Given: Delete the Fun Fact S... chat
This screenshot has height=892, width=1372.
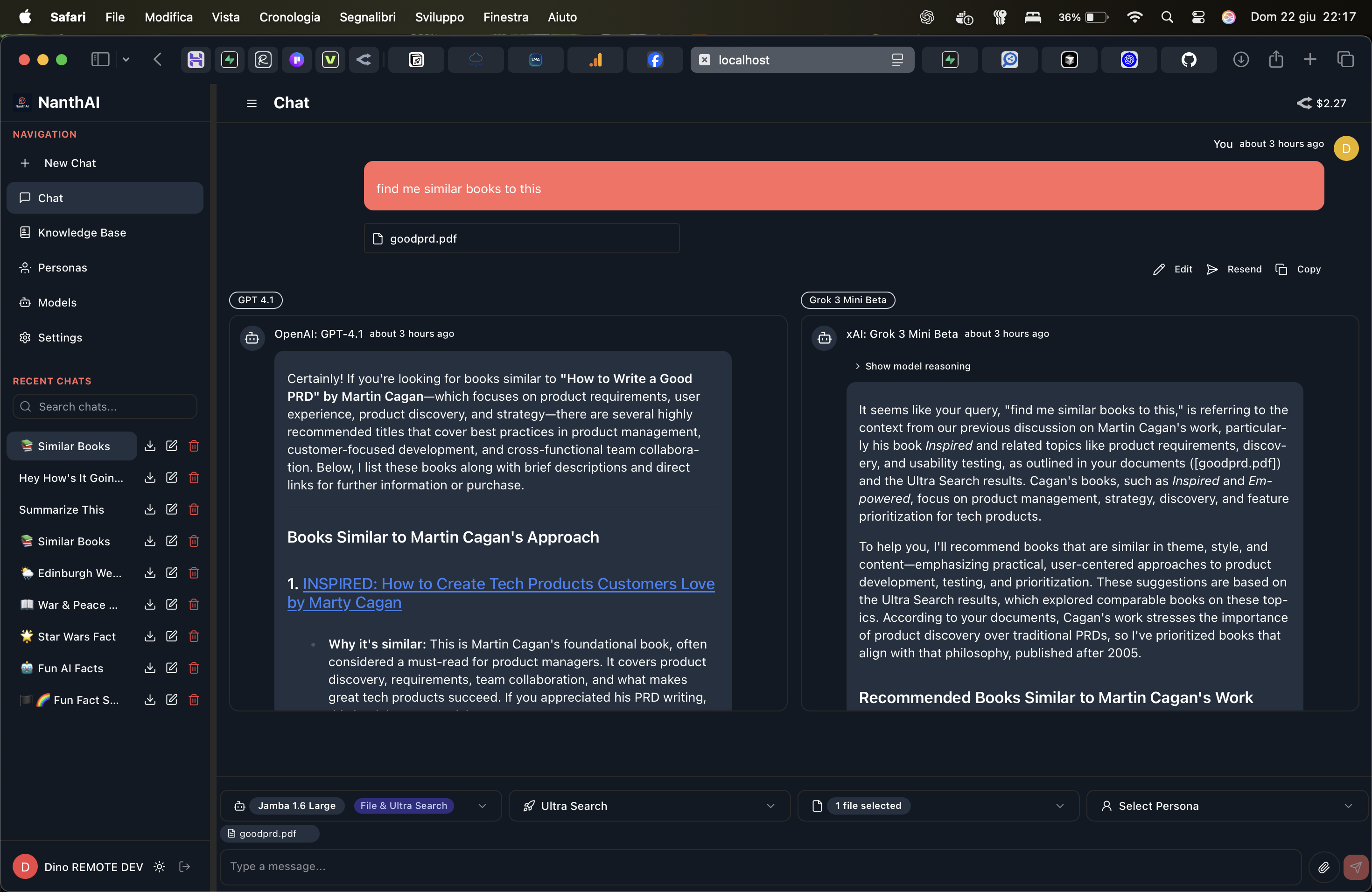Looking at the screenshot, I should coord(194,699).
